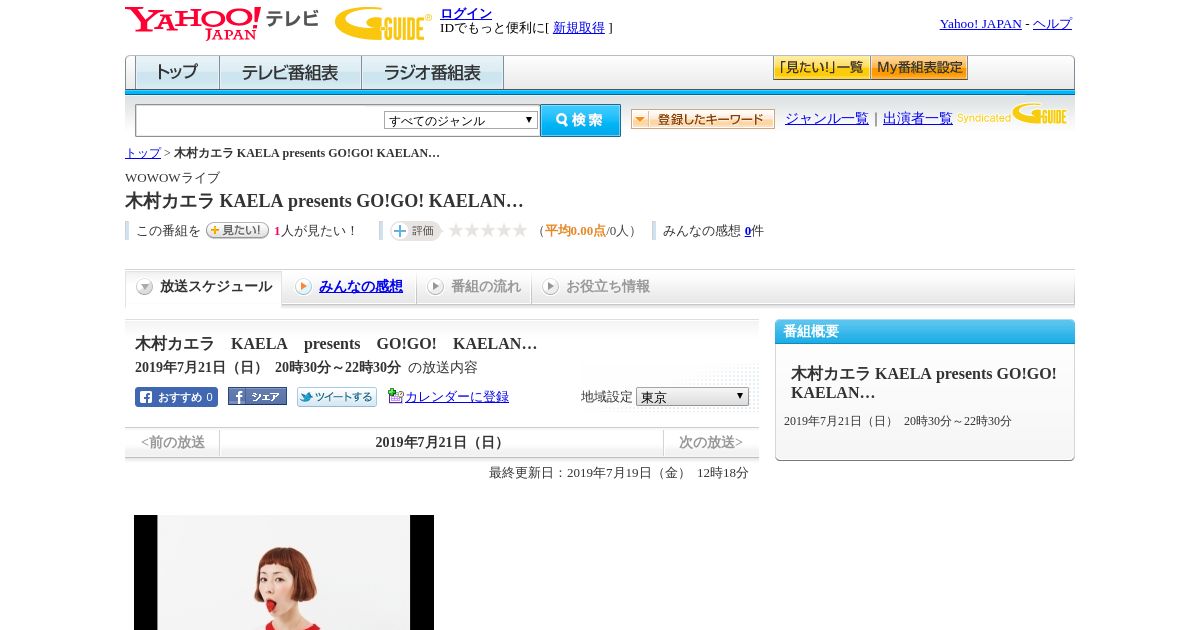
Task: Select the お役立ち情報 tab
Action: point(596,287)
